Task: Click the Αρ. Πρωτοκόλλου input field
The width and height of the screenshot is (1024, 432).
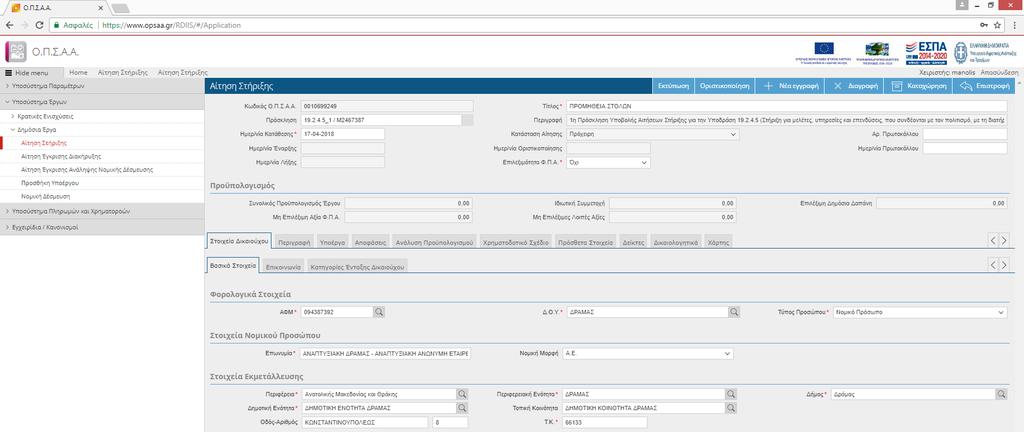Action: click(x=965, y=134)
